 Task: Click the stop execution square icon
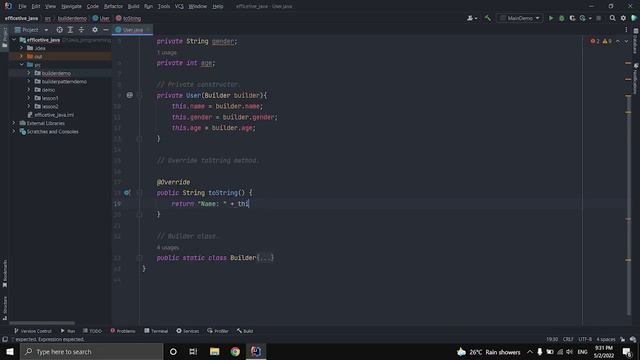tap(599, 18)
